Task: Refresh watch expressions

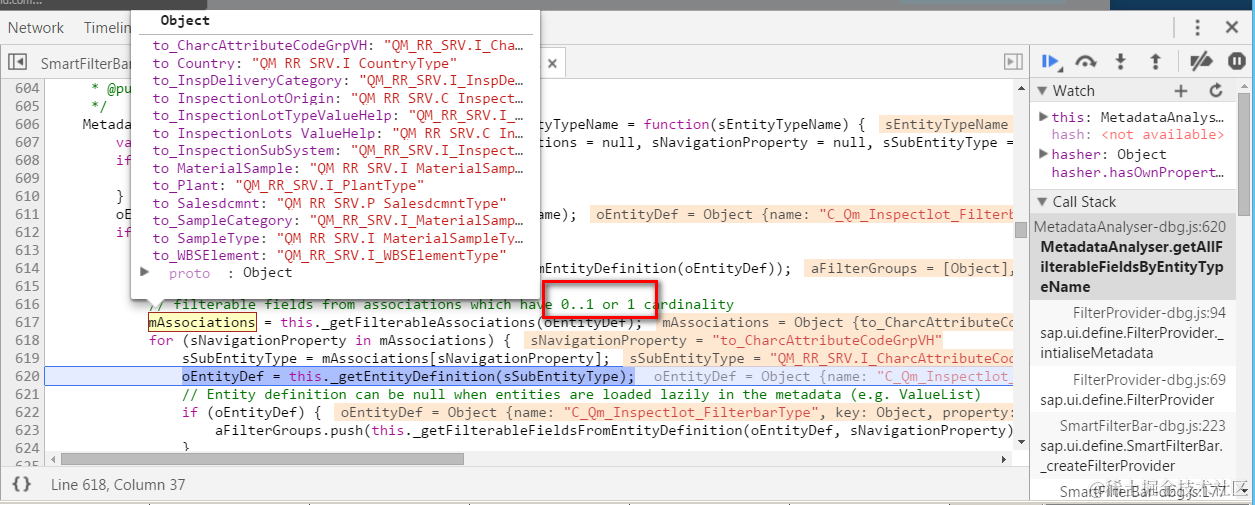Action: click(x=1216, y=91)
